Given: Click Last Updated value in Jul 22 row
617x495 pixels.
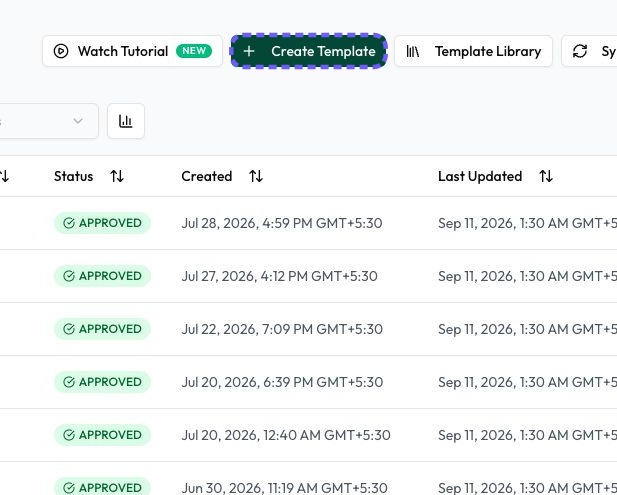Looking at the screenshot, I should coord(527,329).
